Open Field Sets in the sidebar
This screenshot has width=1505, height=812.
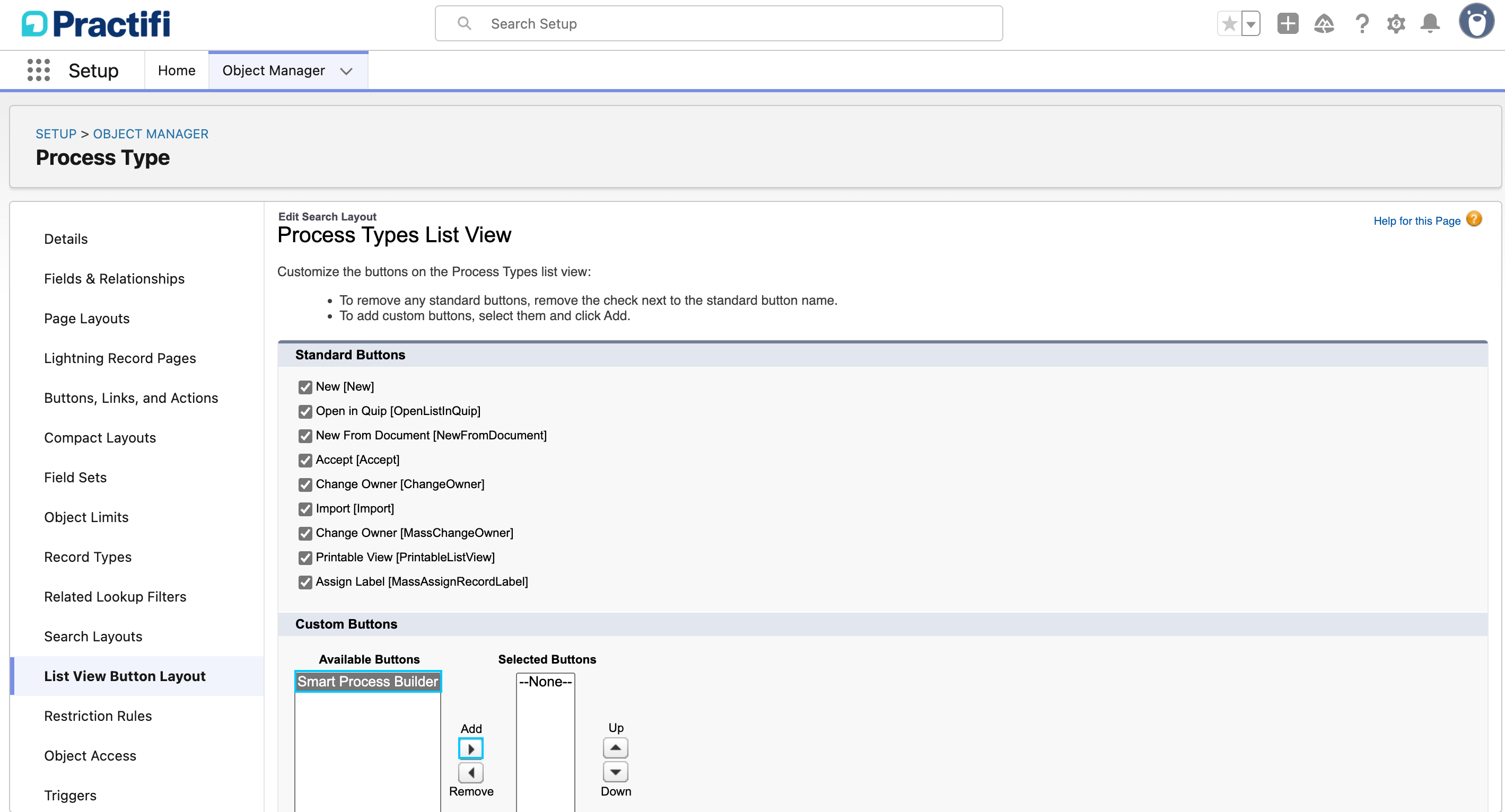click(x=75, y=477)
